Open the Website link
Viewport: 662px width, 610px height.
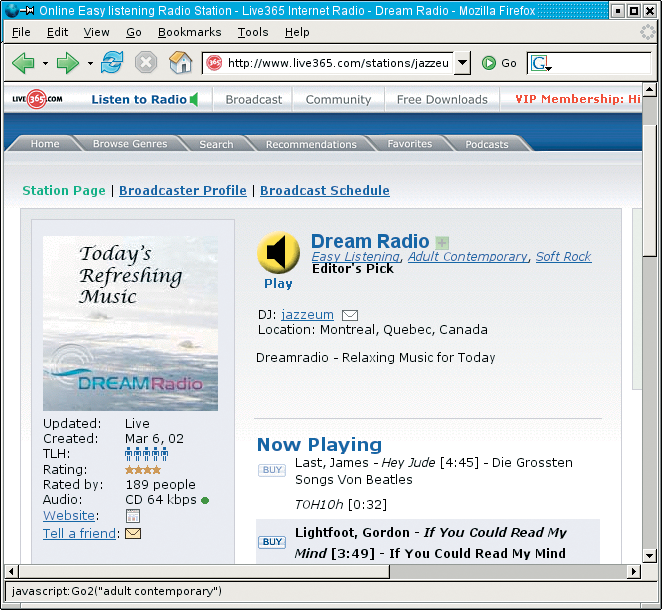tap(69, 516)
